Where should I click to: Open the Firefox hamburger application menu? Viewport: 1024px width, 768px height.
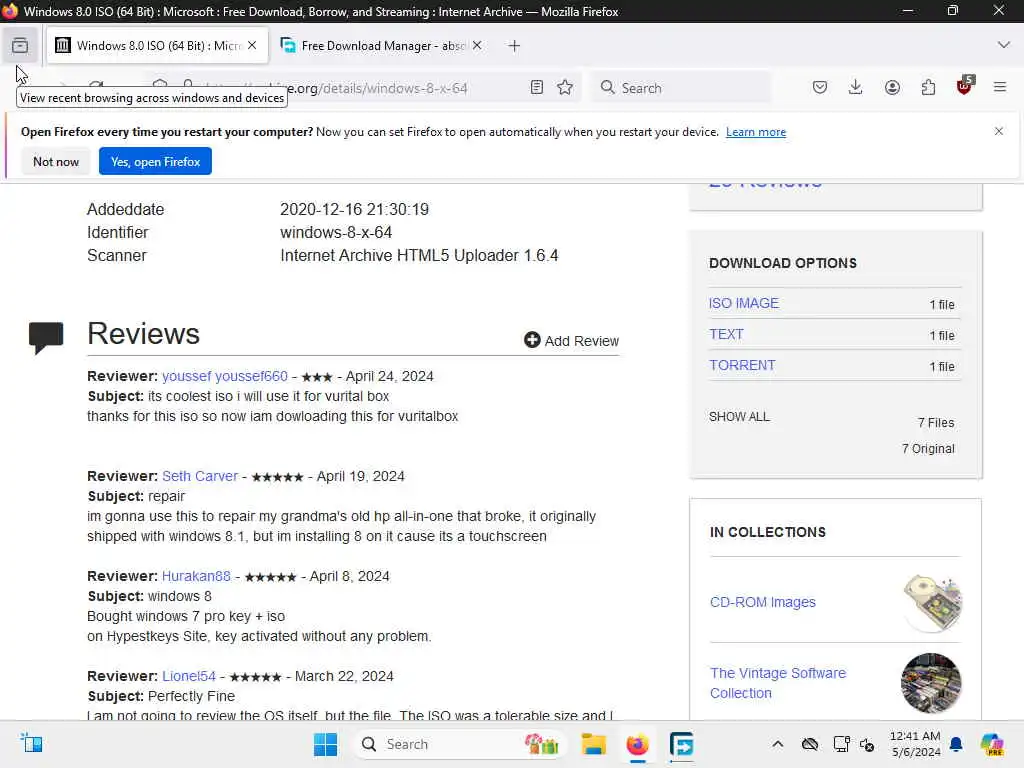coord(999,87)
